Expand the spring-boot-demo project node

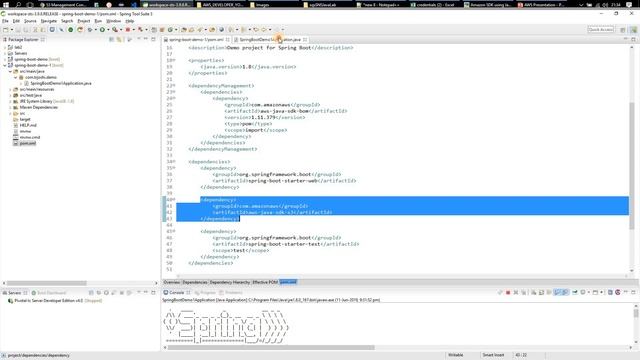coord(5,60)
